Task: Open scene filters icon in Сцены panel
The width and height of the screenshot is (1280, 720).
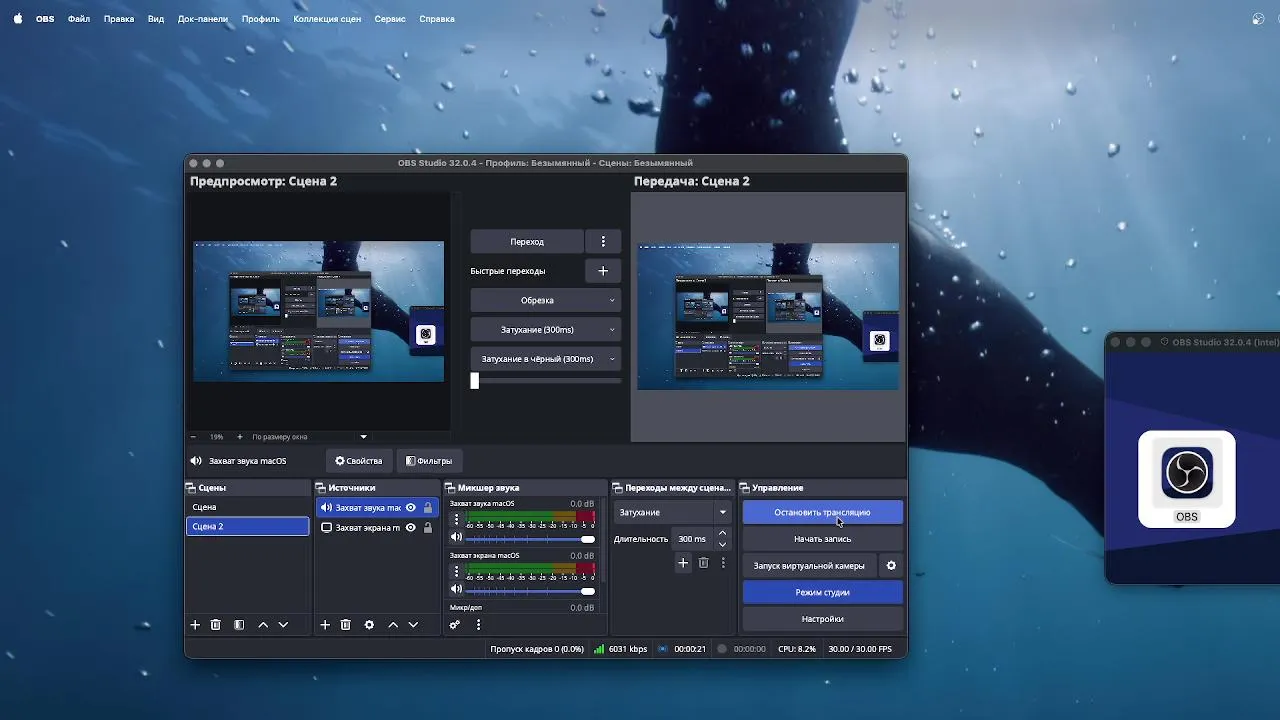Action: click(239, 625)
